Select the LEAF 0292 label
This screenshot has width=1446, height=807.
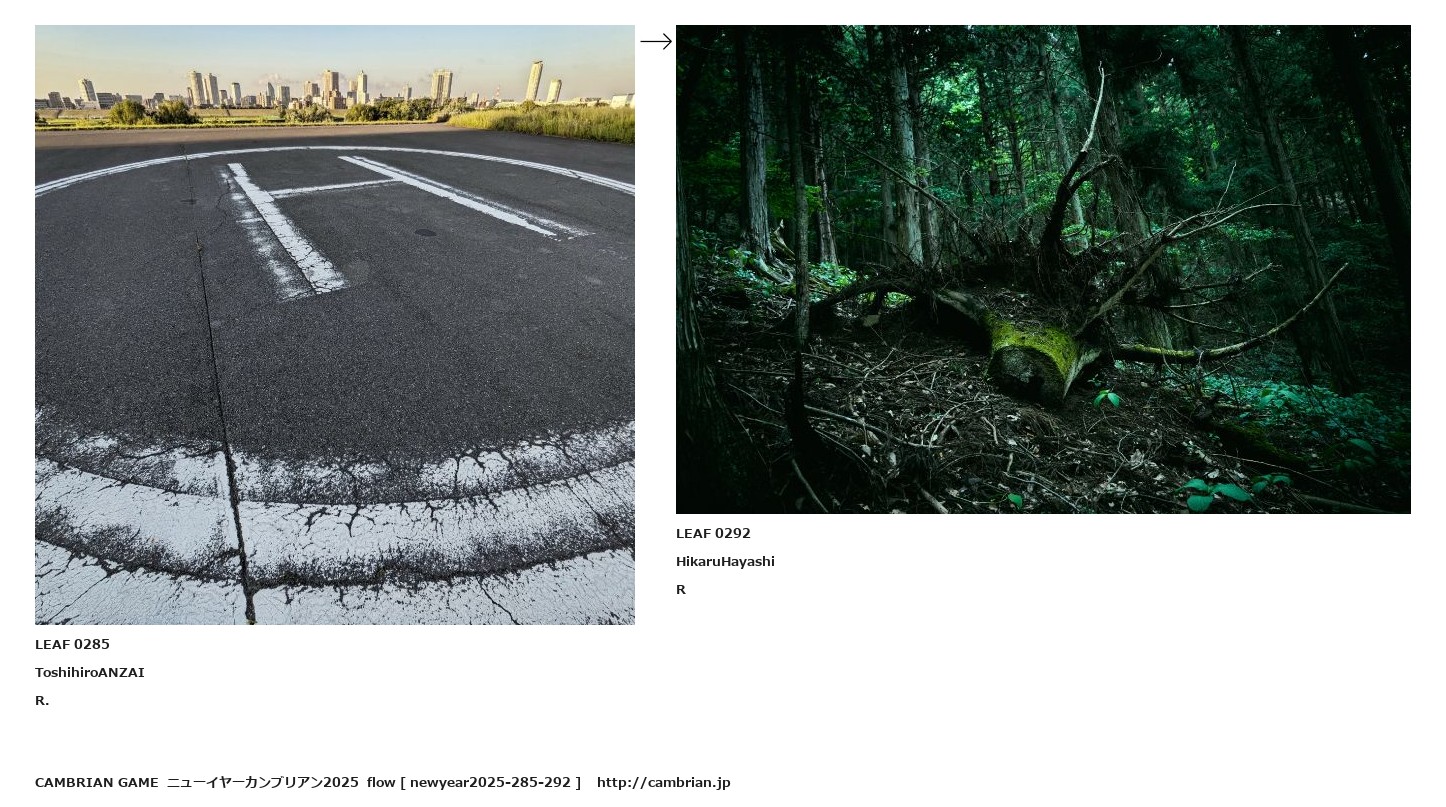713,533
